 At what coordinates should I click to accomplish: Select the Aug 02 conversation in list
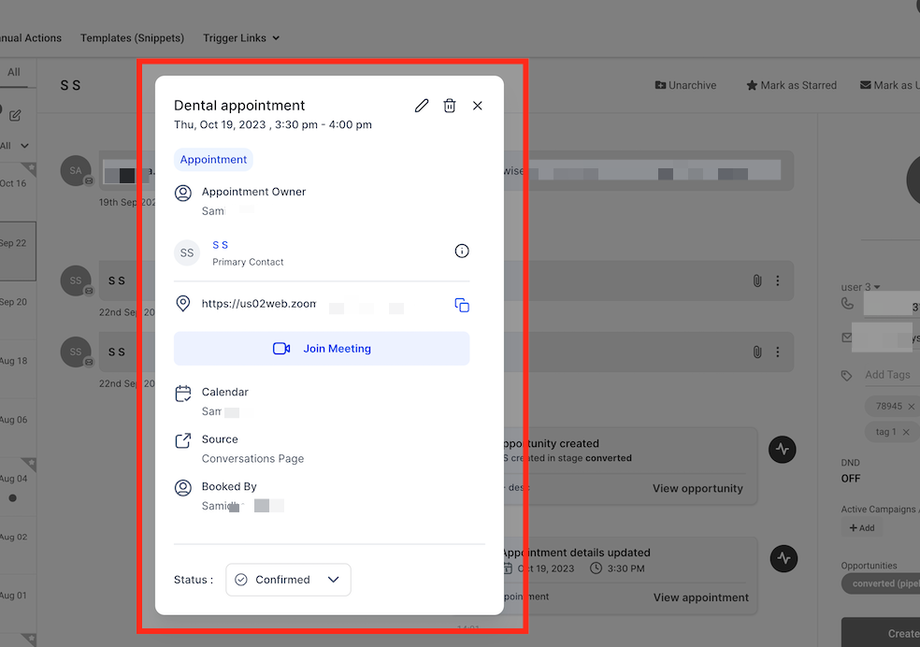18,545
